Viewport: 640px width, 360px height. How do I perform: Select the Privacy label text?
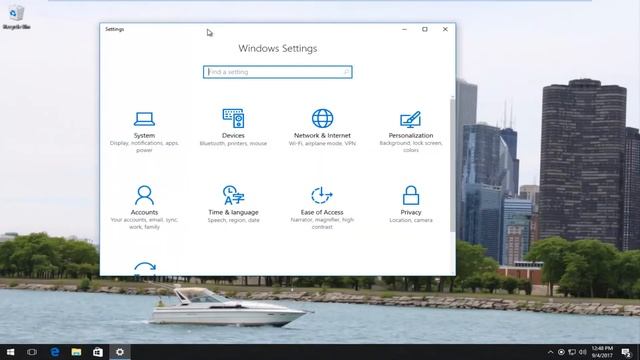411,212
